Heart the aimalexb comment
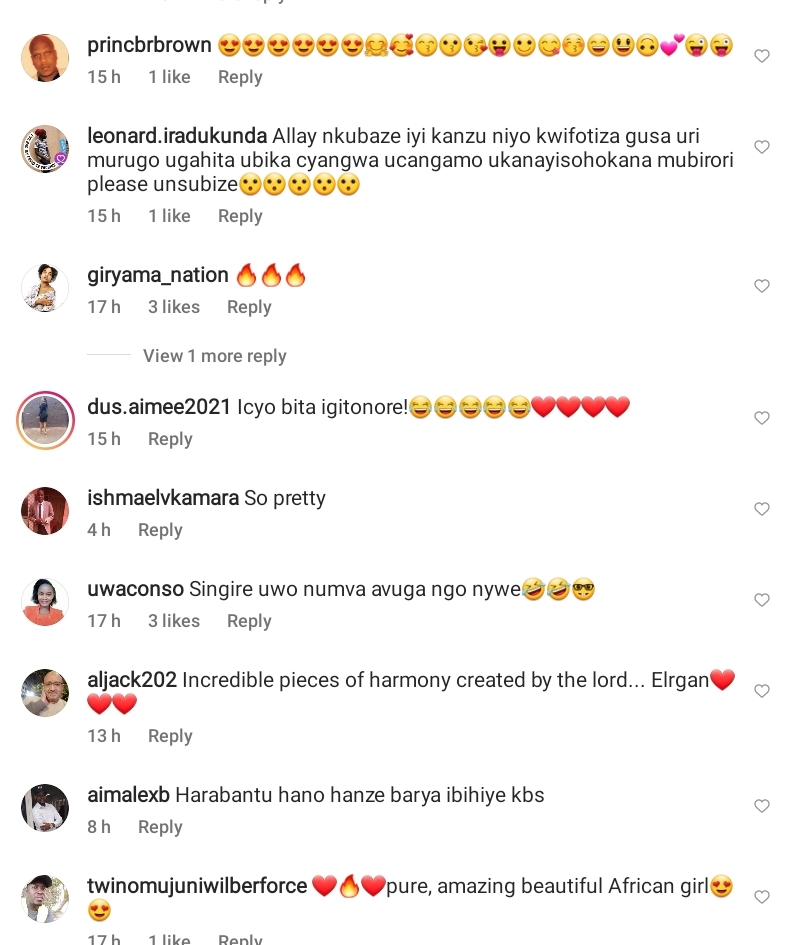The image size is (800, 945). [x=762, y=806]
